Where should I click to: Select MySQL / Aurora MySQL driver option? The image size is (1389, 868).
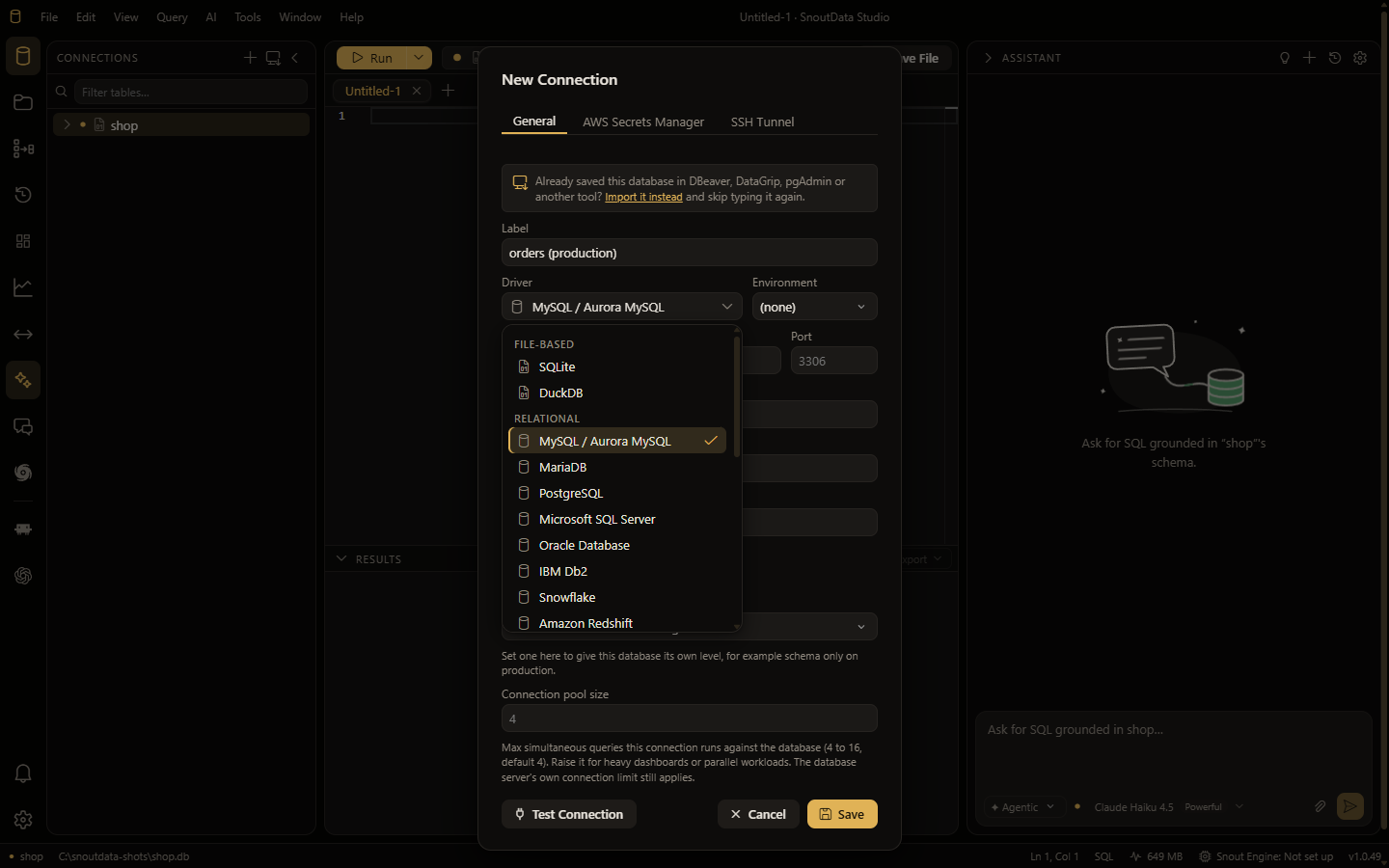click(617, 441)
